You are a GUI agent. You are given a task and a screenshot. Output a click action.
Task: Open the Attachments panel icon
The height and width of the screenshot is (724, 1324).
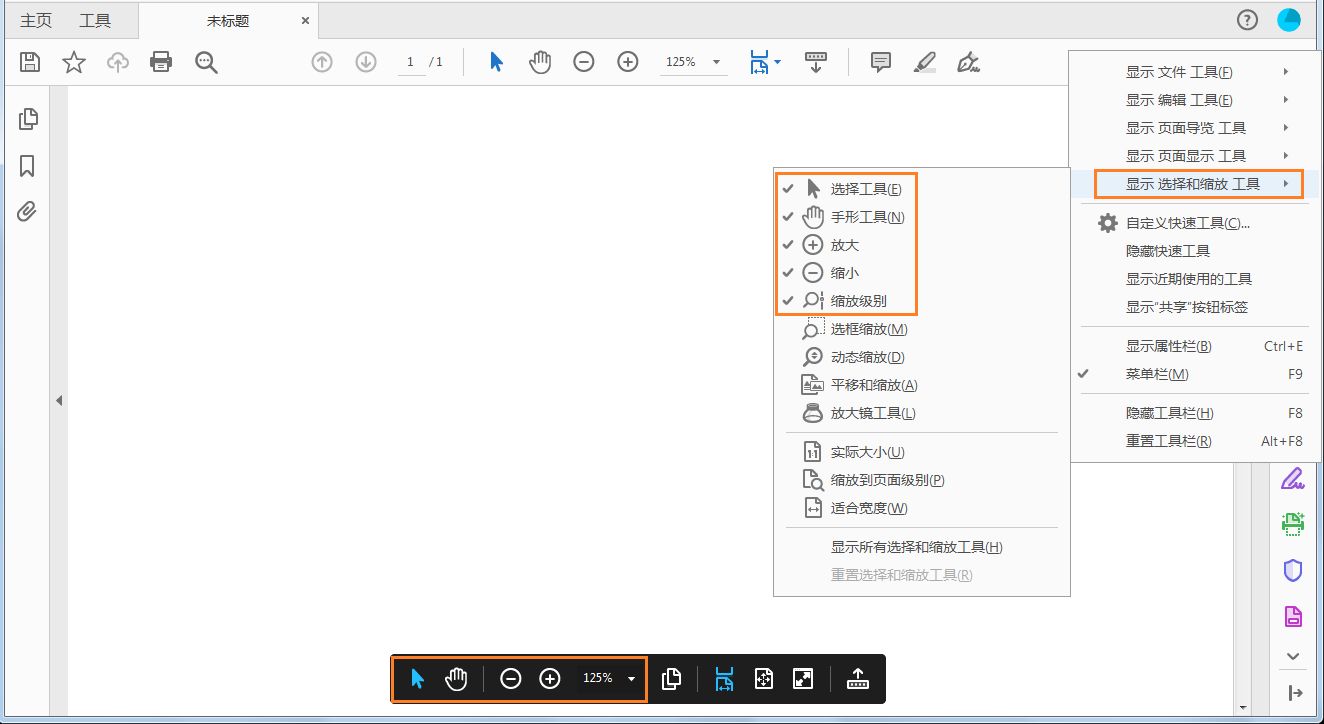click(x=27, y=211)
